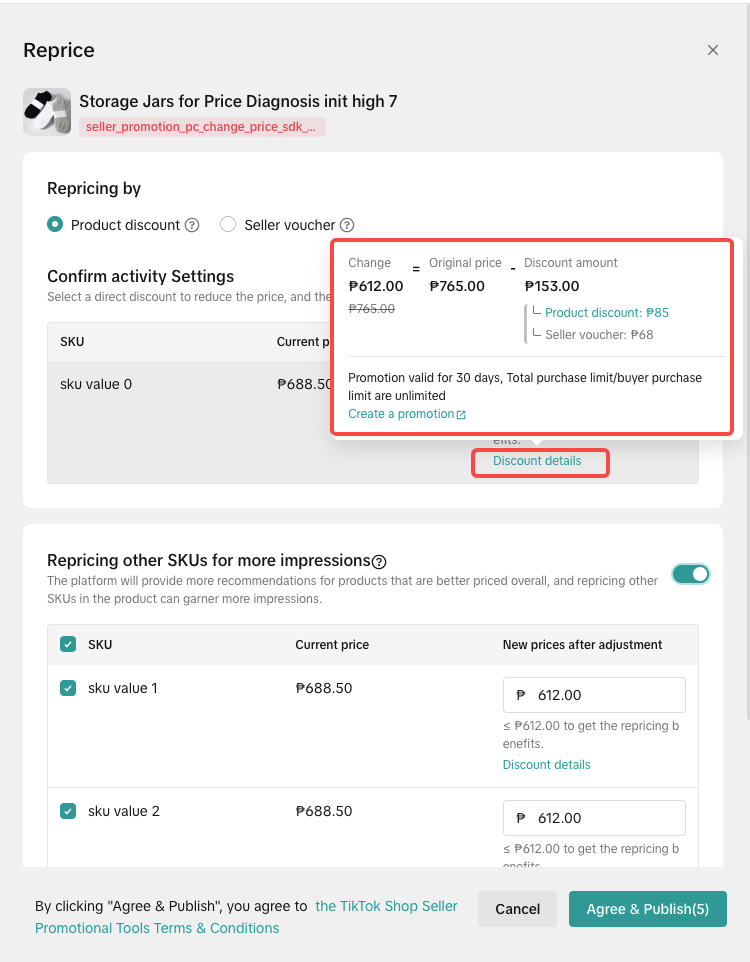The height and width of the screenshot is (962, 750).
Task: Select the Product discount radio button
Action: tap(55, 225)
